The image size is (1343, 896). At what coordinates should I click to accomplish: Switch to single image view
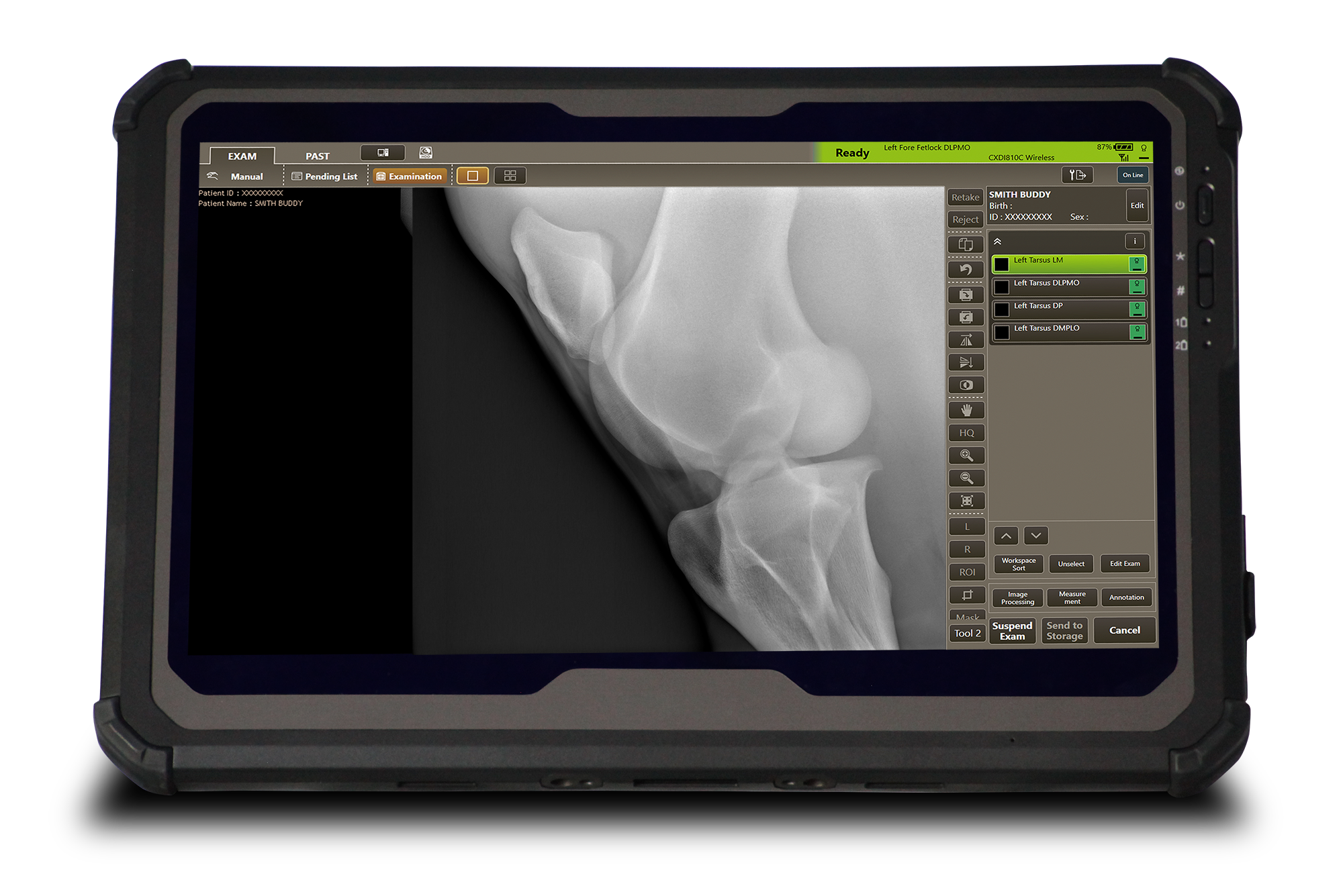point(473,176)
